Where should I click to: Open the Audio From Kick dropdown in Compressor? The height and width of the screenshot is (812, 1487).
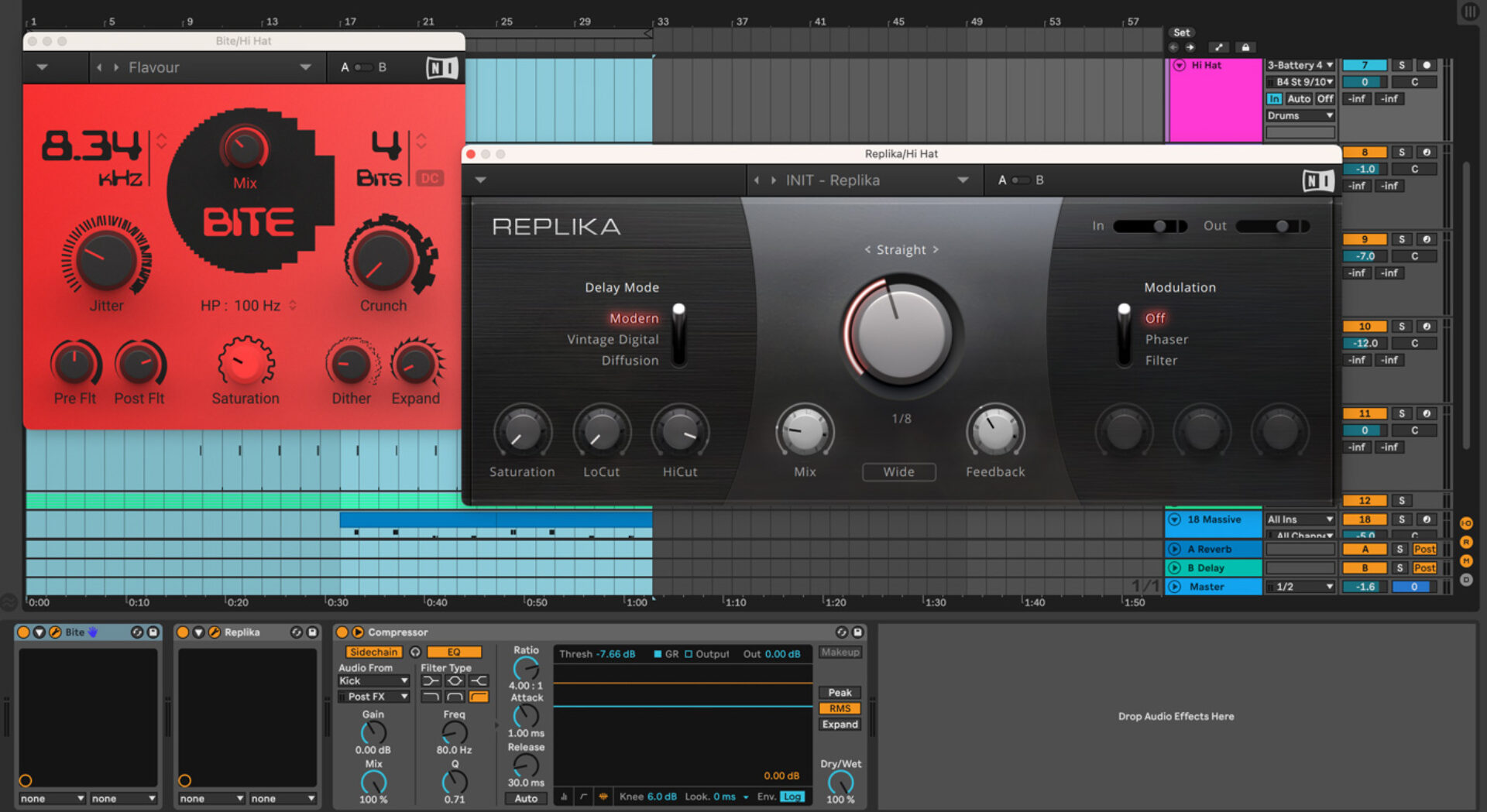click(x=373, y=680)
